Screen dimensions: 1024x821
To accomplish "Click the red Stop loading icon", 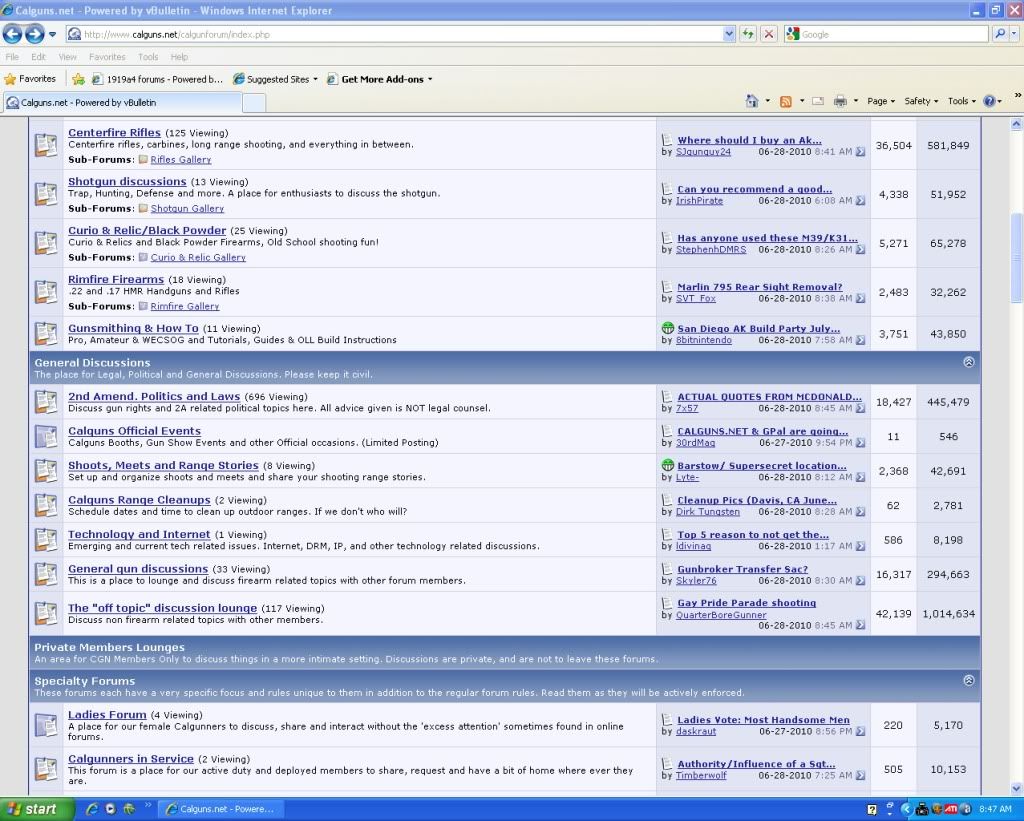I will tap(769, 34).
